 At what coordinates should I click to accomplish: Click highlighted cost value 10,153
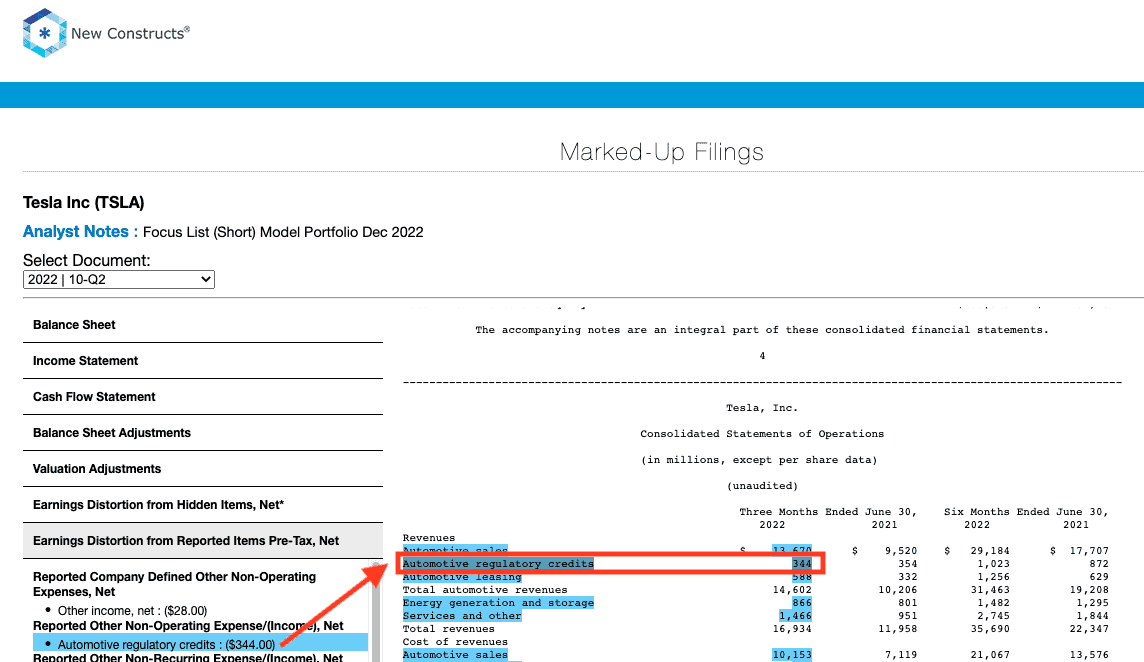tap(792, 655)
